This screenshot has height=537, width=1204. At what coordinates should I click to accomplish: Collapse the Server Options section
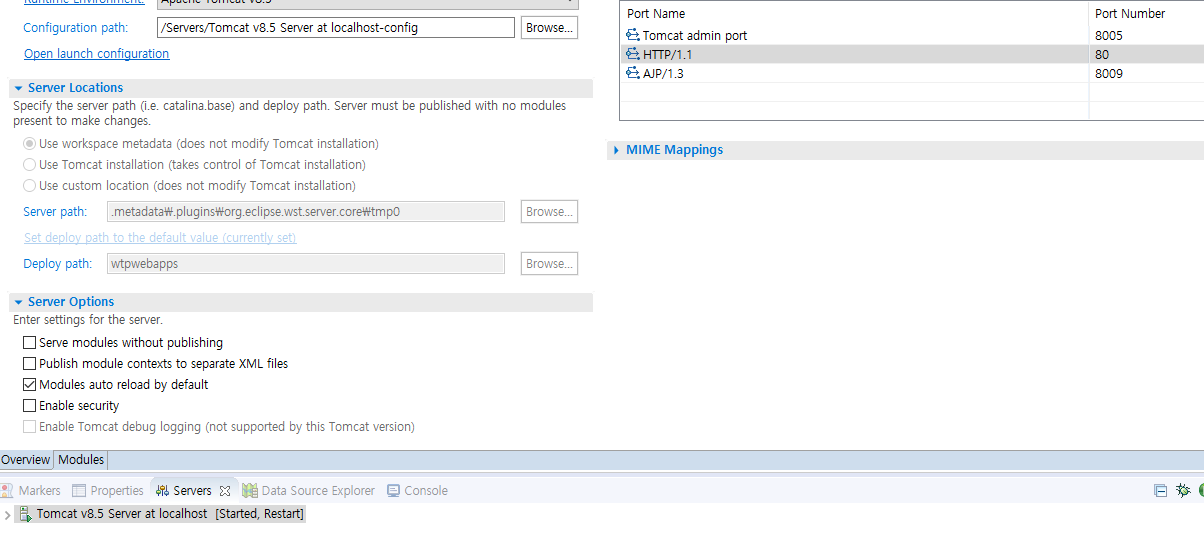18,302
